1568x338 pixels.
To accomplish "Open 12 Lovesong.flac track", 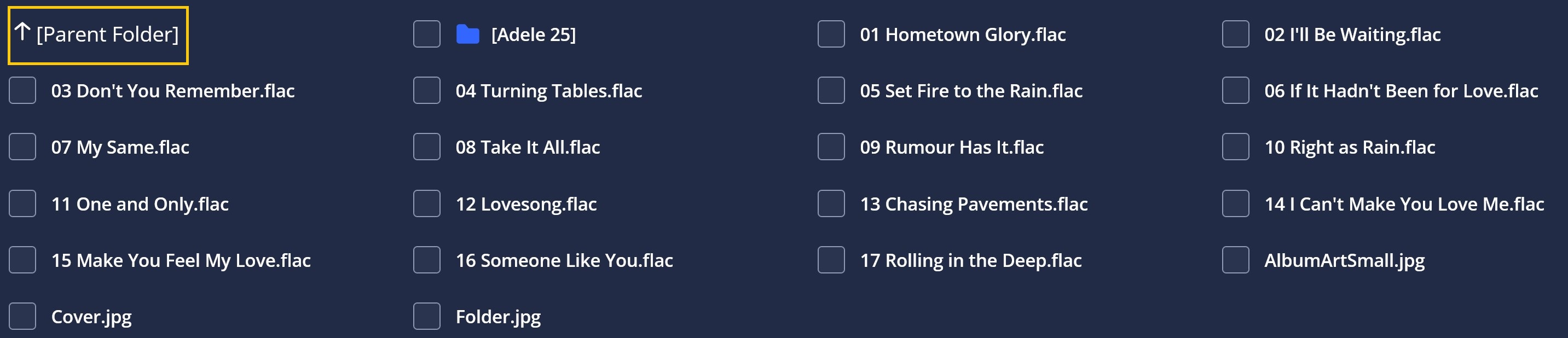I will tap(526, 204).
